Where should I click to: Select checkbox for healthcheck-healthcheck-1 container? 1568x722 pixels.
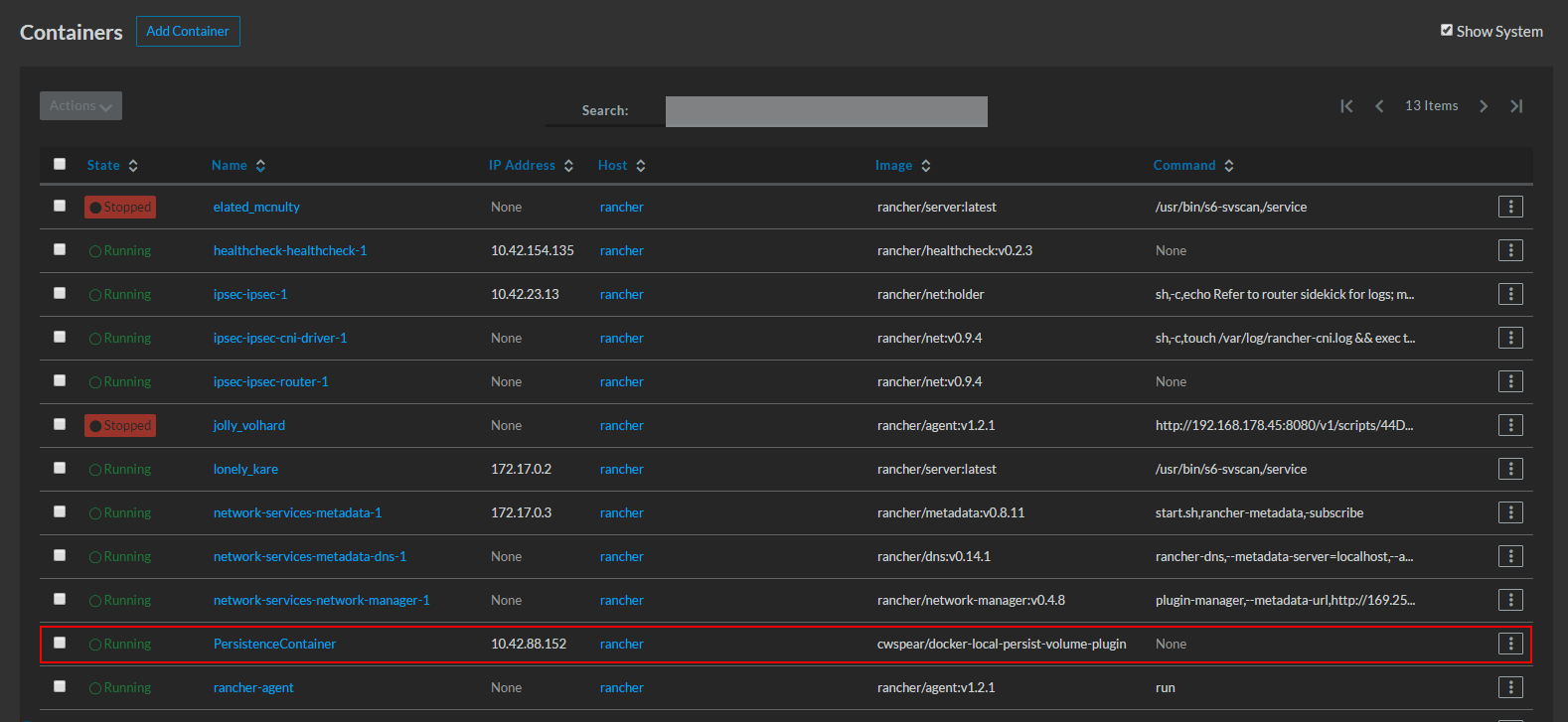coord(60,249)
